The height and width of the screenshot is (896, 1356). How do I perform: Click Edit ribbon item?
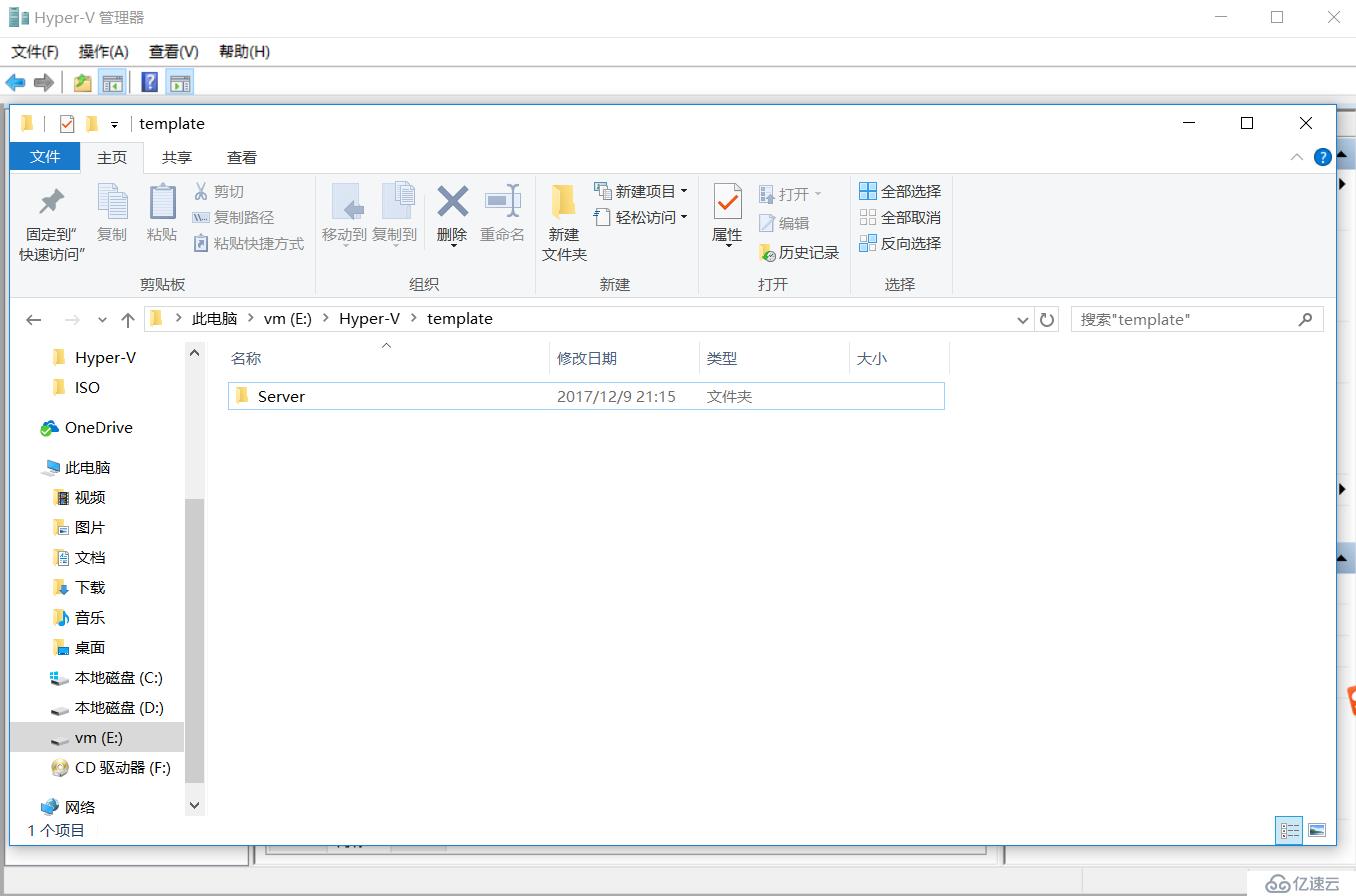click(x=784, y=223)
